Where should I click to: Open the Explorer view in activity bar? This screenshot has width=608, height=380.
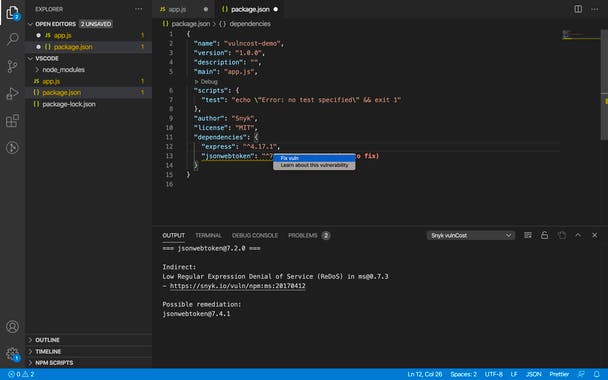[12, 12]
